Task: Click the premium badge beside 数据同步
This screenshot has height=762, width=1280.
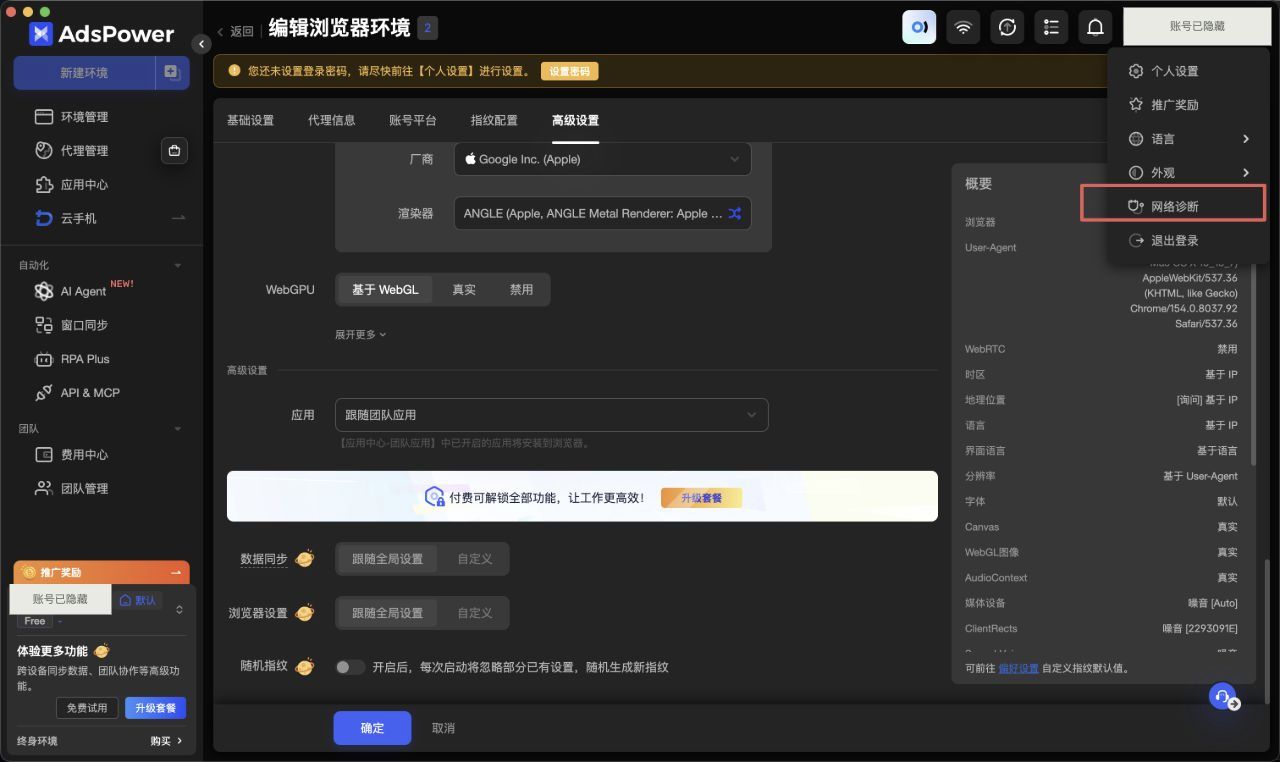Action: coord(305,559)
